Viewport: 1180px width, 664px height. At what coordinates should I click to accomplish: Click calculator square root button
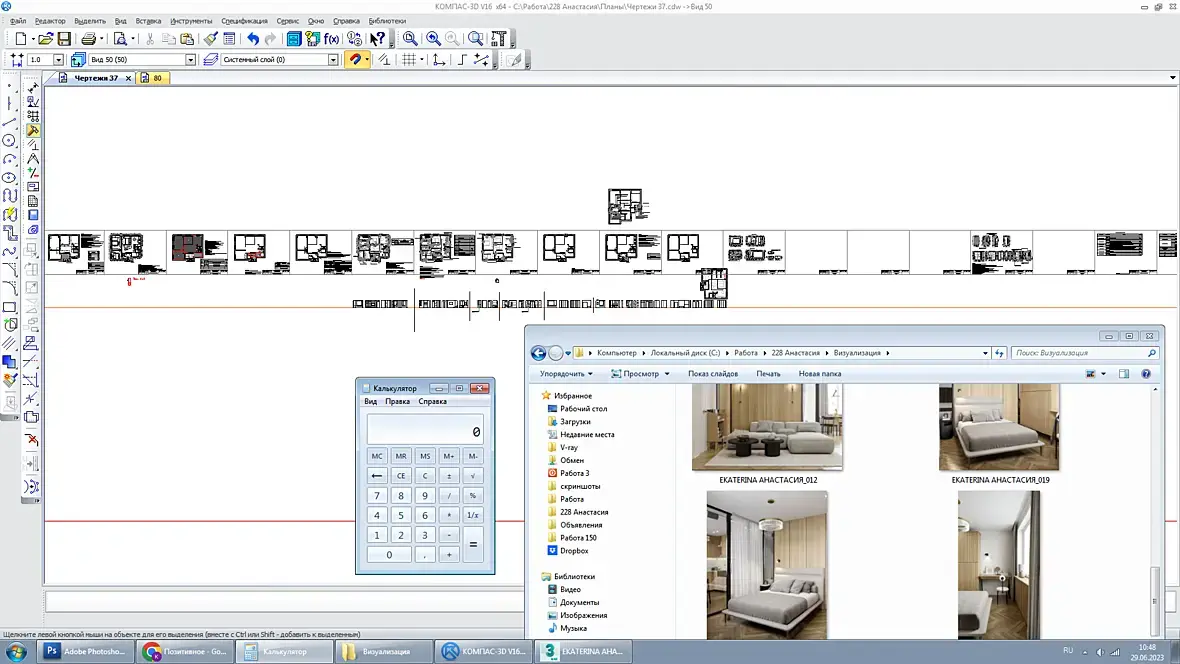(x=473, y=476)
